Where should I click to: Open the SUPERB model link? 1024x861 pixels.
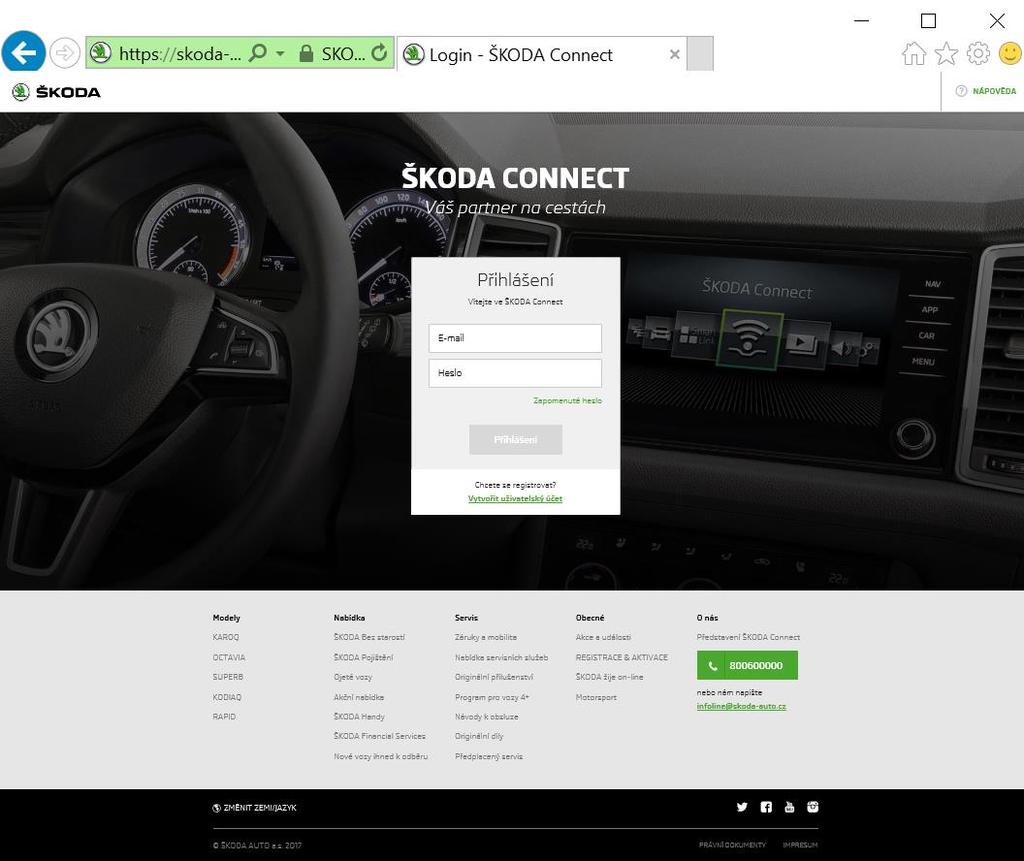228,677
